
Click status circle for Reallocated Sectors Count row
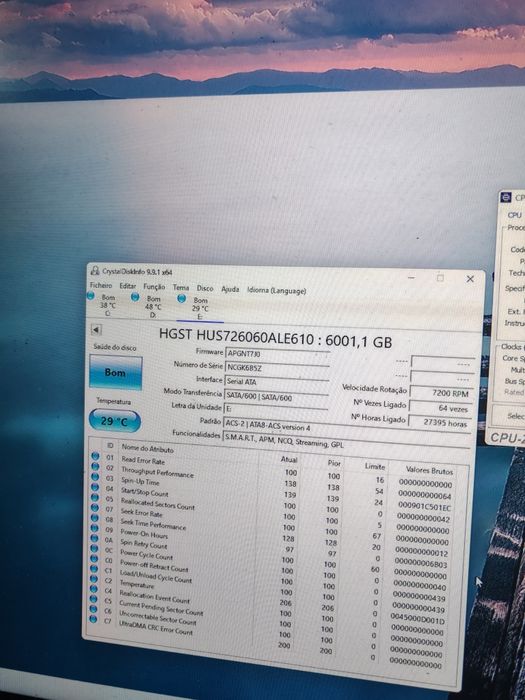[x=95, y=497]
